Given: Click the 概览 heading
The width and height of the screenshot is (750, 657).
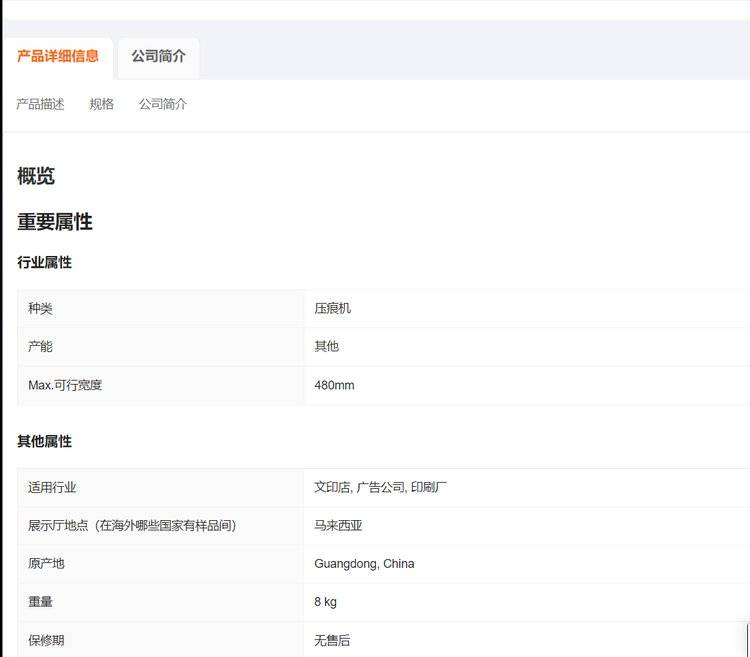Looking at the screenshot, I should coord(36,176).
